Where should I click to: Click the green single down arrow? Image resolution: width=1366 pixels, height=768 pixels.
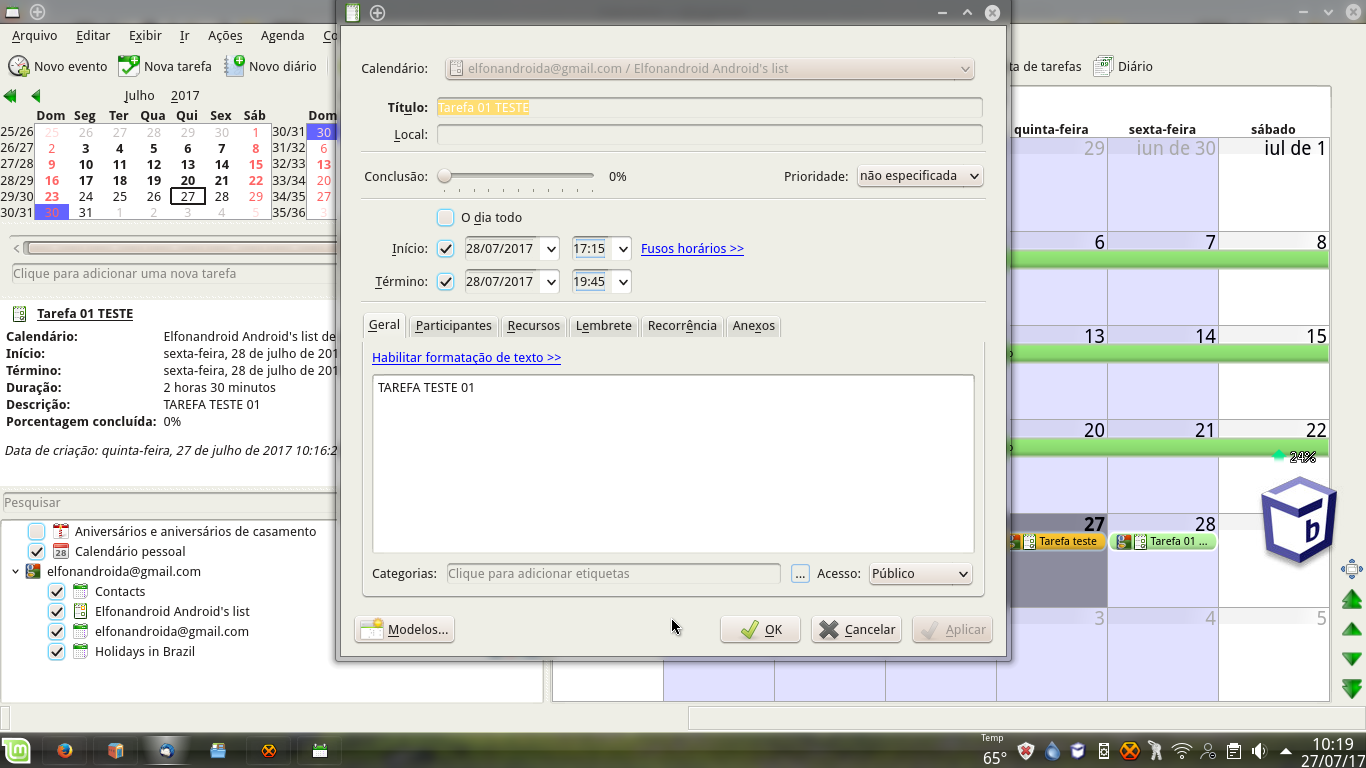pyautogui.click(x=1351, y=659)
